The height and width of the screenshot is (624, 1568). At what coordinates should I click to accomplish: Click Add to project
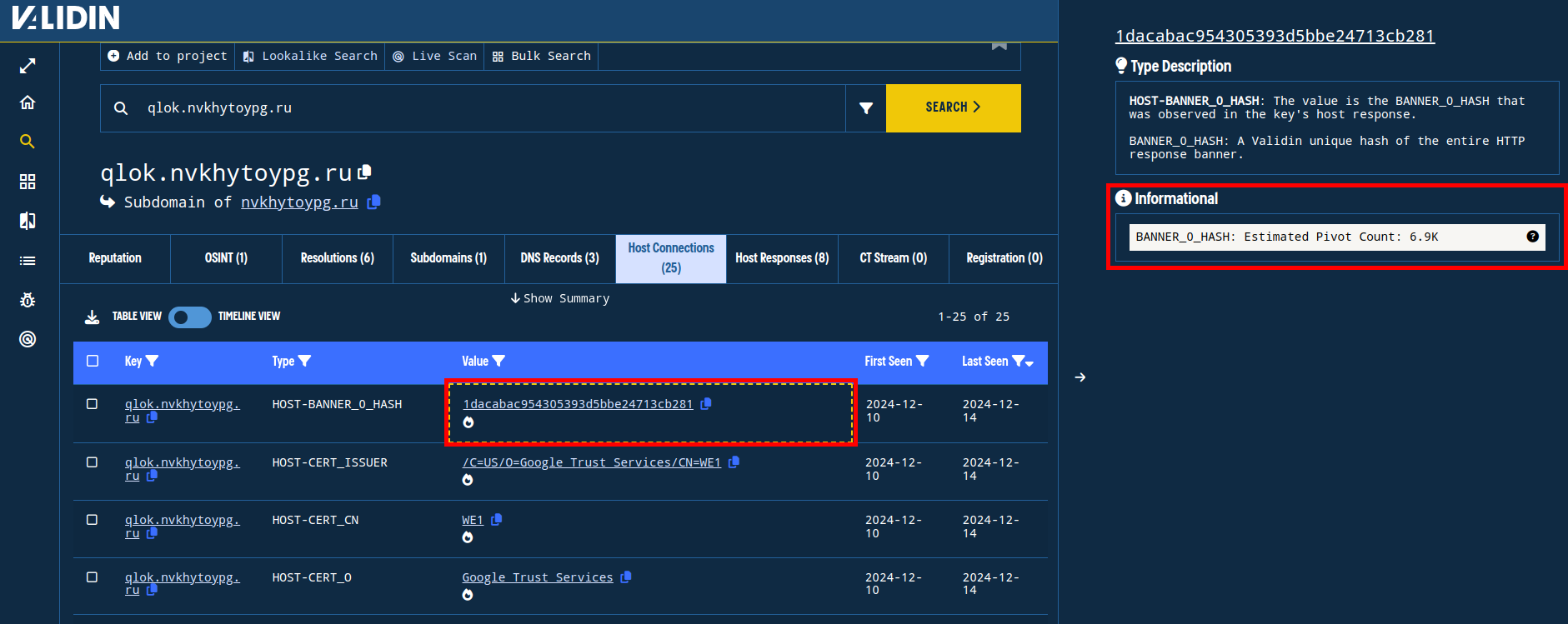[168, 56]
